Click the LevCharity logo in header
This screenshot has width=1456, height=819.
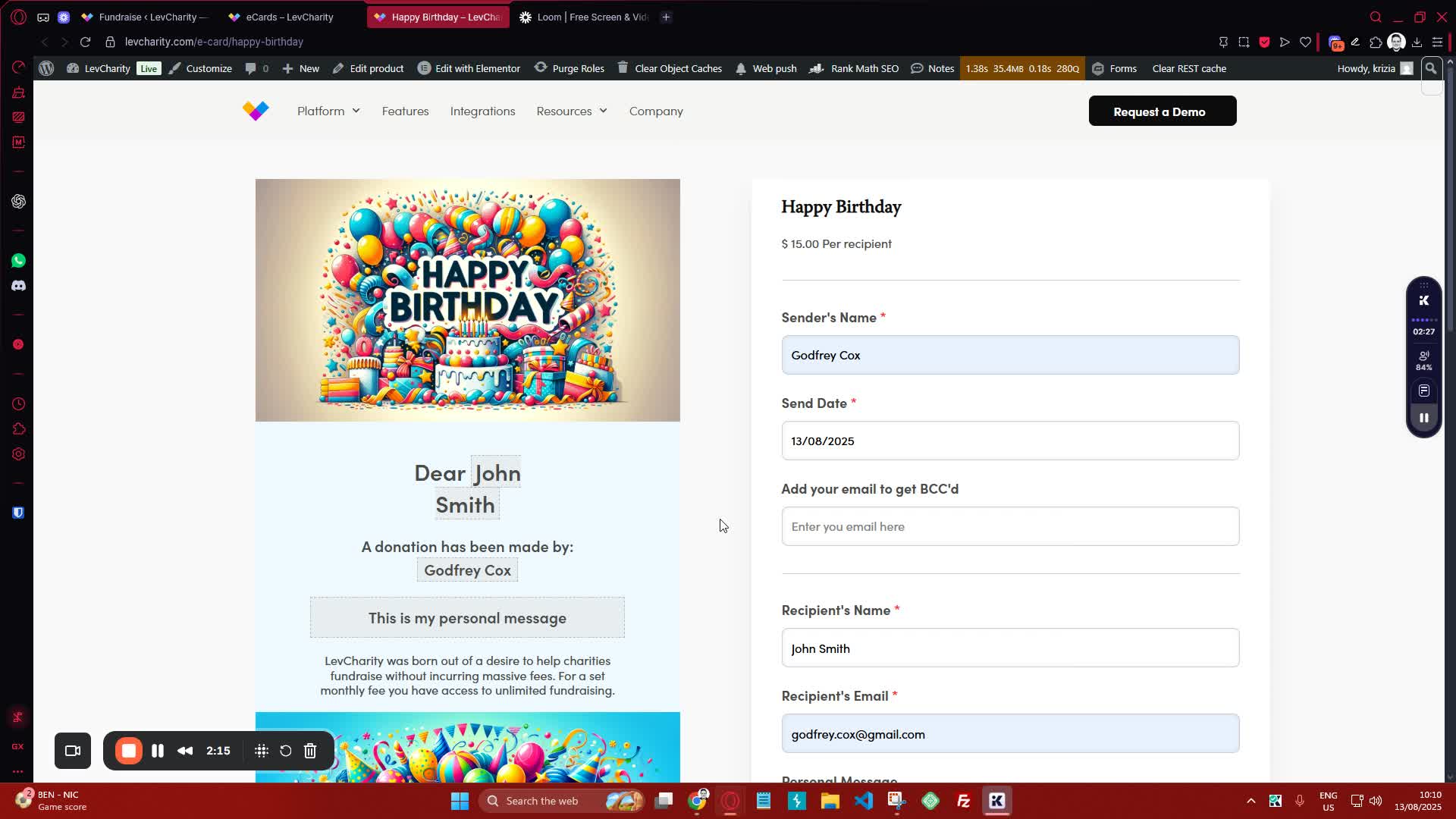256,111
